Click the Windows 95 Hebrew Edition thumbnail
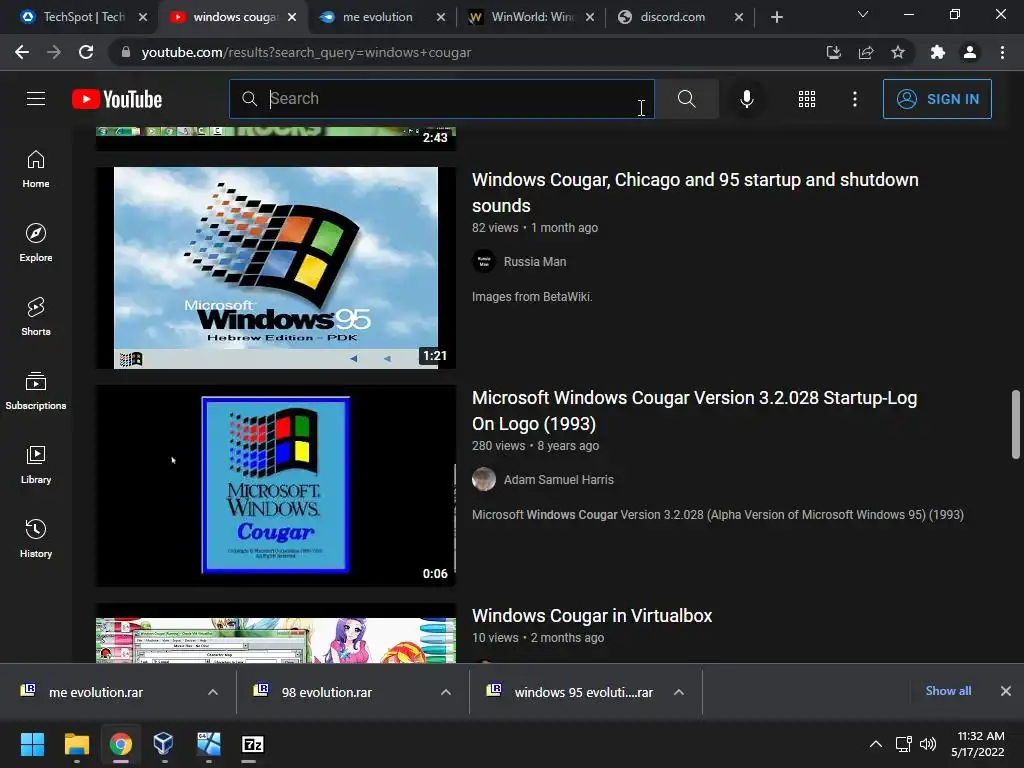 pyautogui.click(x=276, y=268)
